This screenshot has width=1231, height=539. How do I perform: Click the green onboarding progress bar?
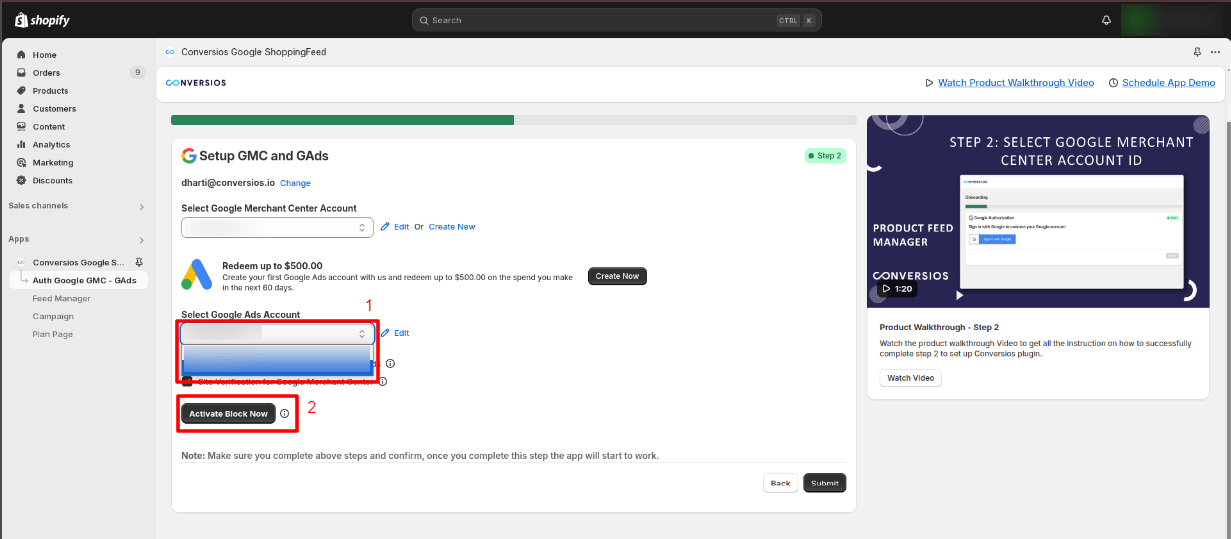point(342,120)
